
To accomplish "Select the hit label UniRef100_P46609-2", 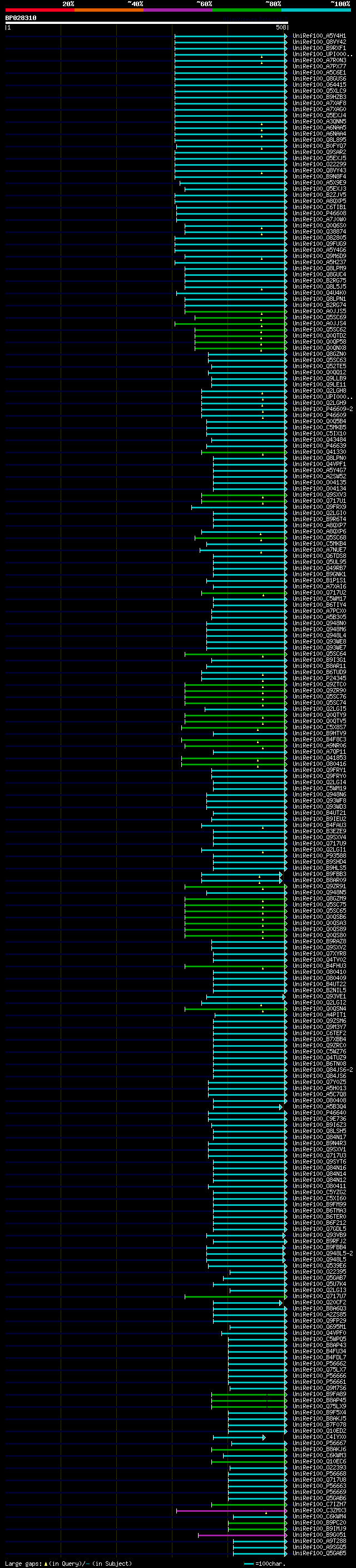I will point(323,409).
